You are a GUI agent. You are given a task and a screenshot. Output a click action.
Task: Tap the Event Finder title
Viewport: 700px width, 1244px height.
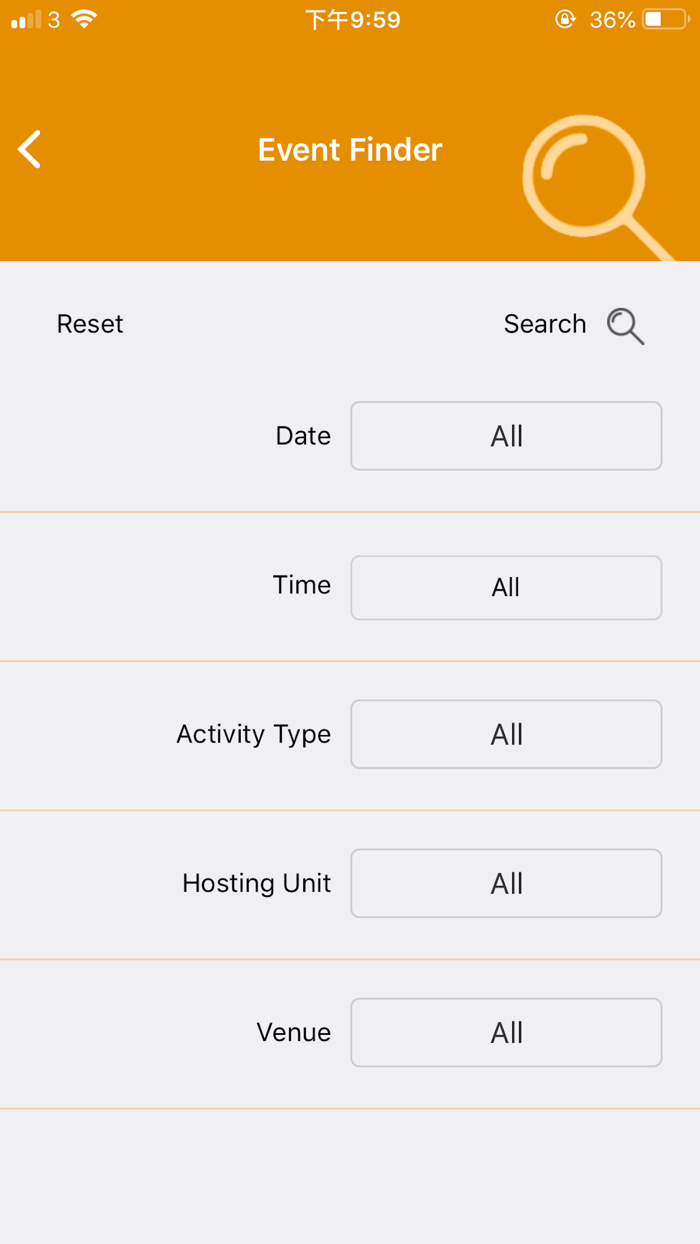(x=350, y=150)
